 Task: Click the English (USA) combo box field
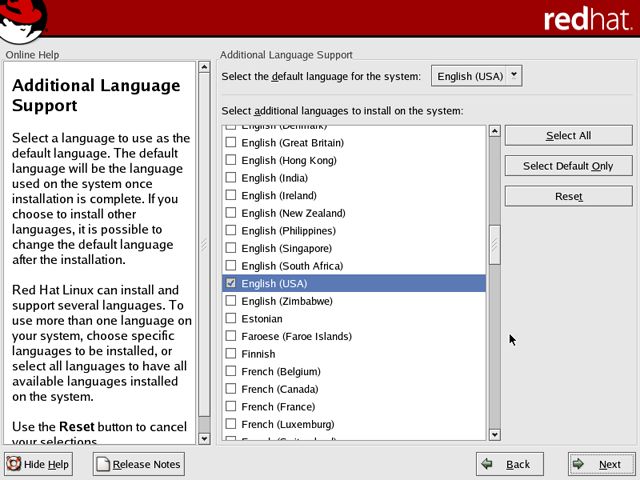coord(468,75)
